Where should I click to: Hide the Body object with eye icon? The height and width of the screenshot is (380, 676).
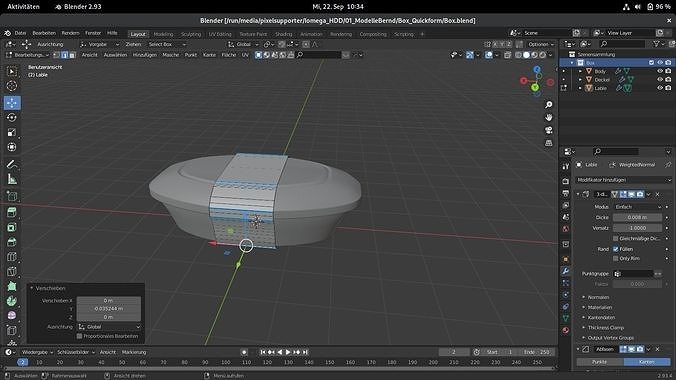click(x=660, y=71)
